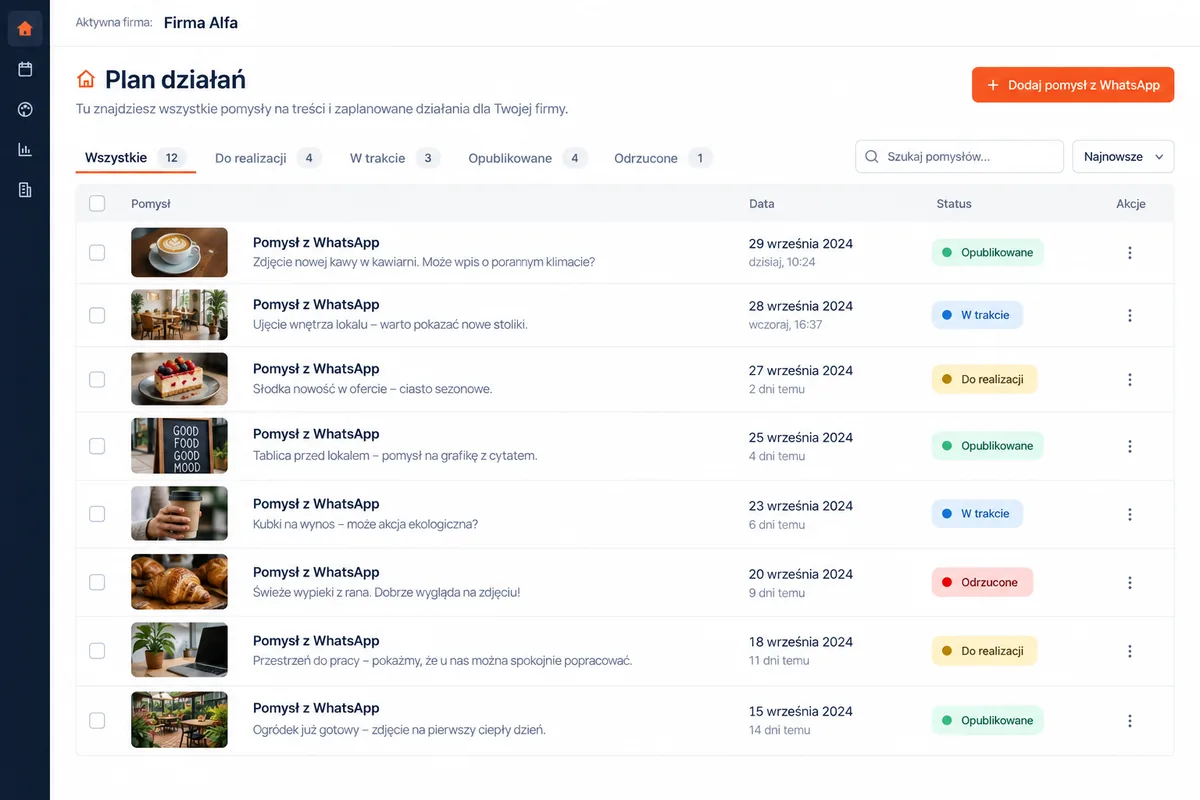This screenshot has height=800, width=1200.
Task: Focus the Szukaj pomysłów search field
Action: [x=959, y=157]
